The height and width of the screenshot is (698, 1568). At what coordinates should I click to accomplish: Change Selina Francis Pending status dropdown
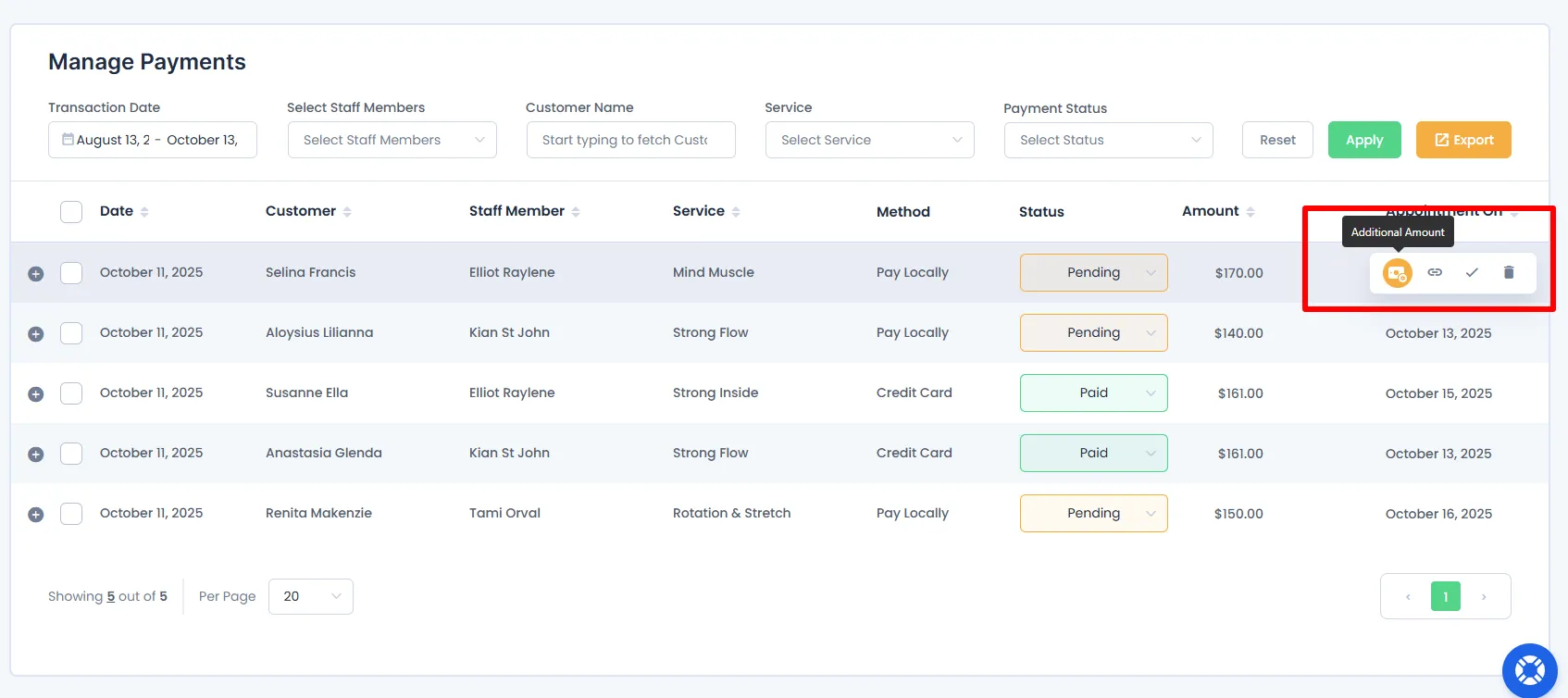(1094, 273)
